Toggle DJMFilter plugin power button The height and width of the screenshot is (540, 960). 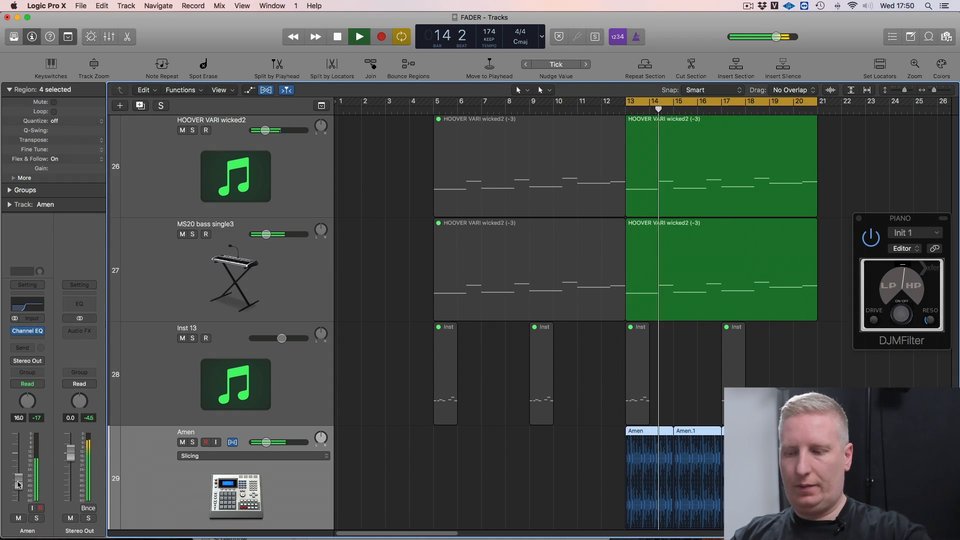pyautogui.click(x=871, y=238)
